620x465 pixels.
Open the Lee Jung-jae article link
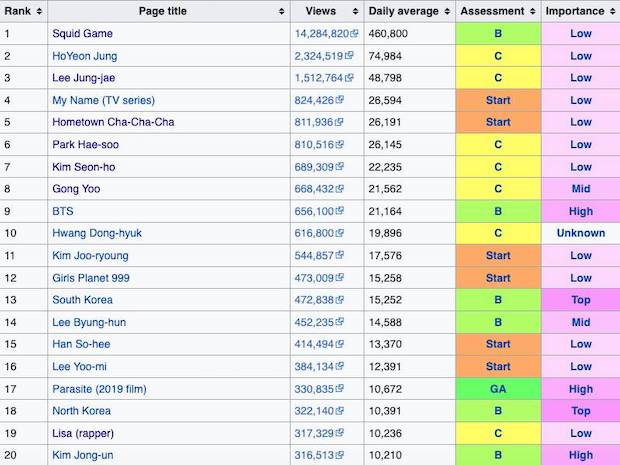(83, 78)
